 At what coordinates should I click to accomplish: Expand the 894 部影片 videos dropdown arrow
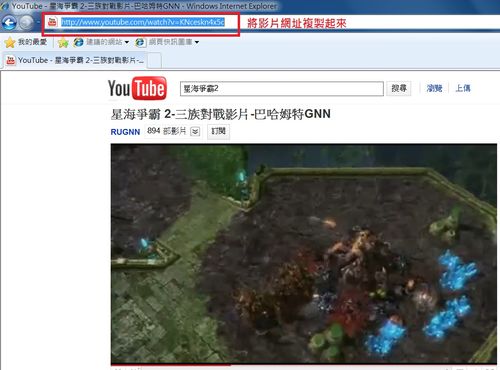pyautogui.click(x=195, y=132)
